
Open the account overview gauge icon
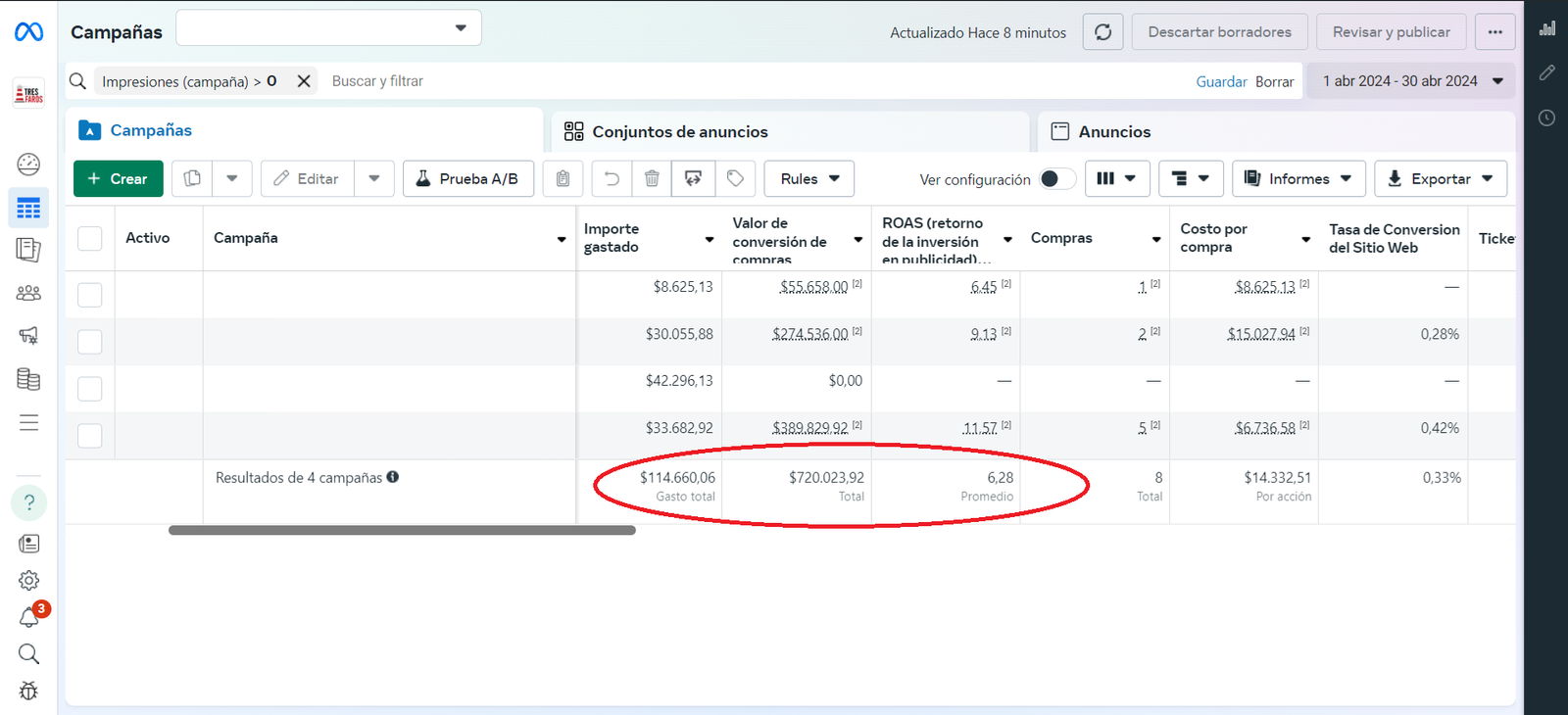pyautogui.click(x=28, y=164)
